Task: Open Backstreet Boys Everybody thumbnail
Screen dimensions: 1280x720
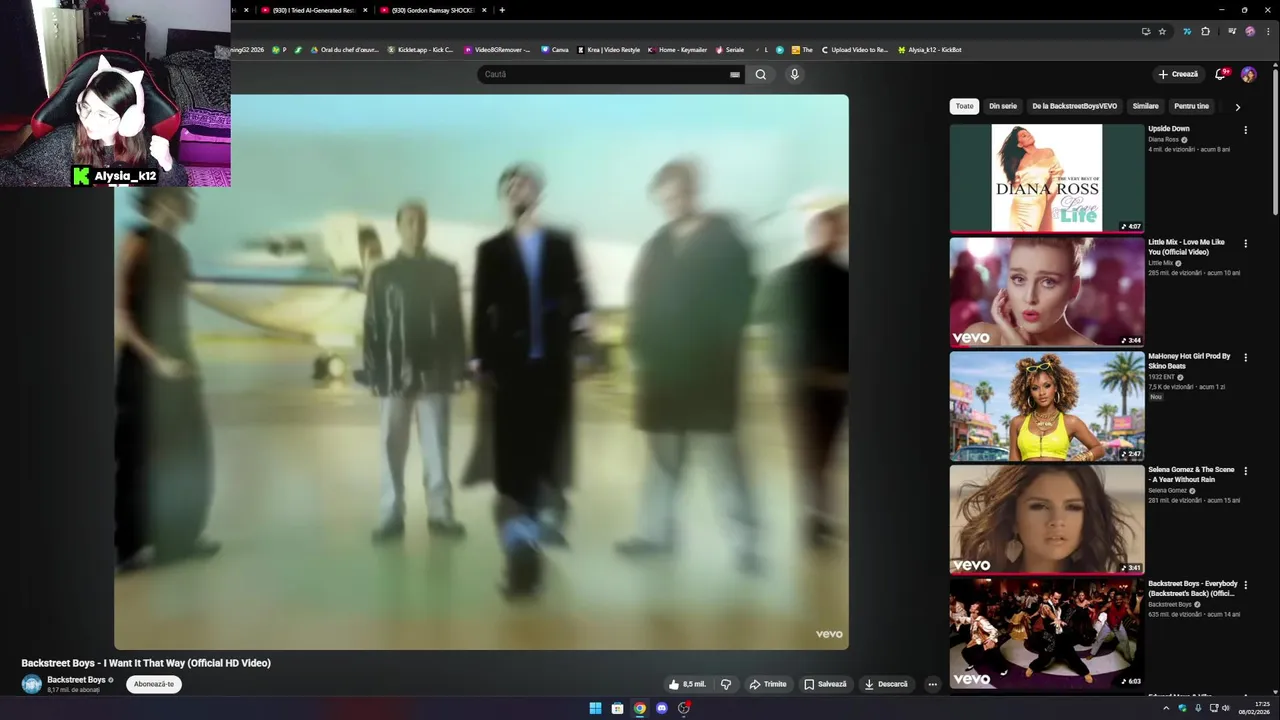Action: 1047,632
